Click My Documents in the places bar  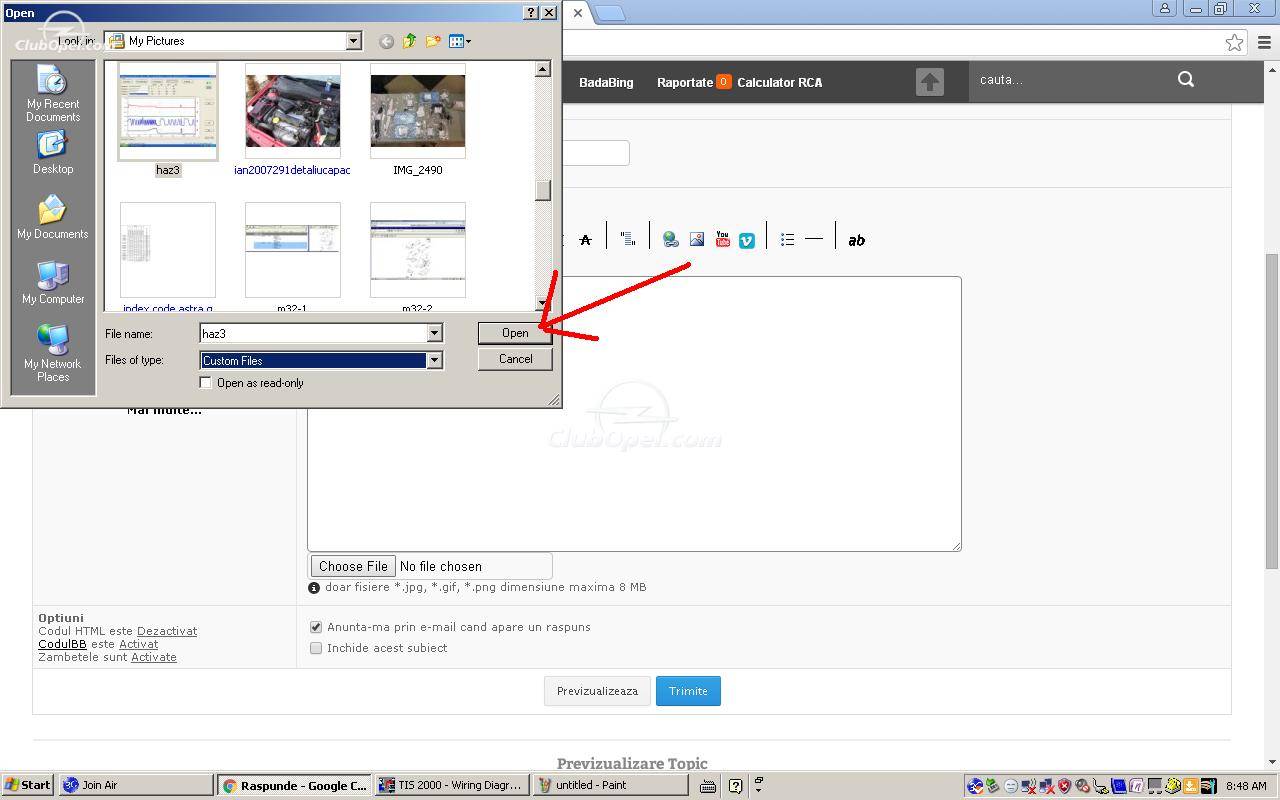coord(53,218)
